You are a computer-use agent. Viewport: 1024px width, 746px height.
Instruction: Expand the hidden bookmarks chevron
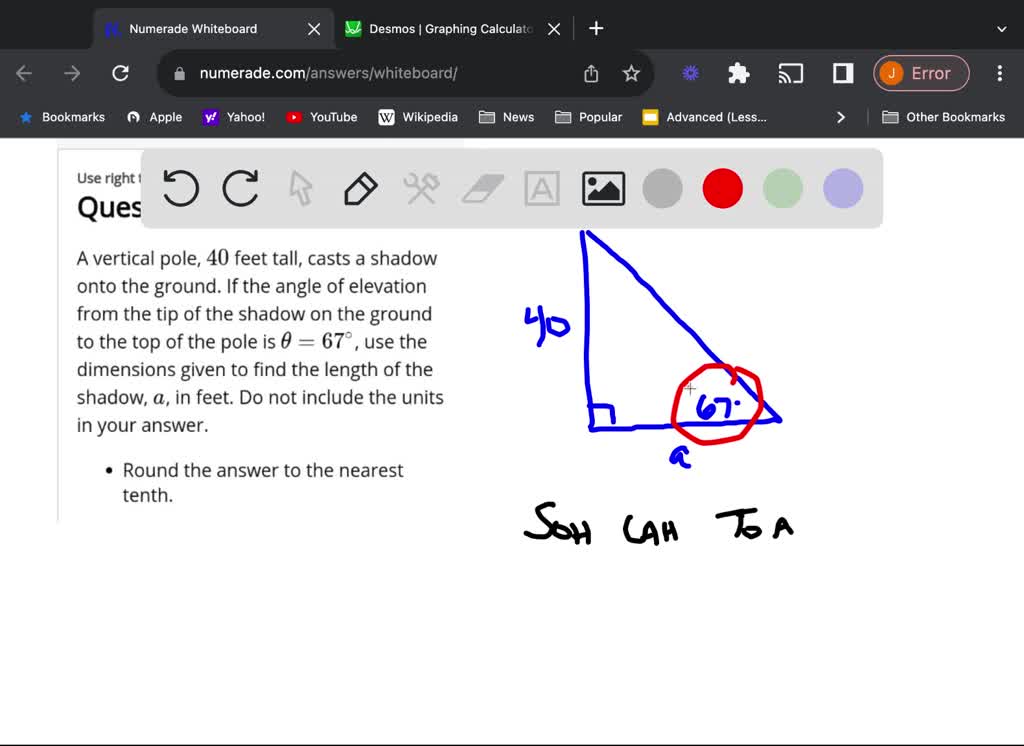tap(841, 117)
